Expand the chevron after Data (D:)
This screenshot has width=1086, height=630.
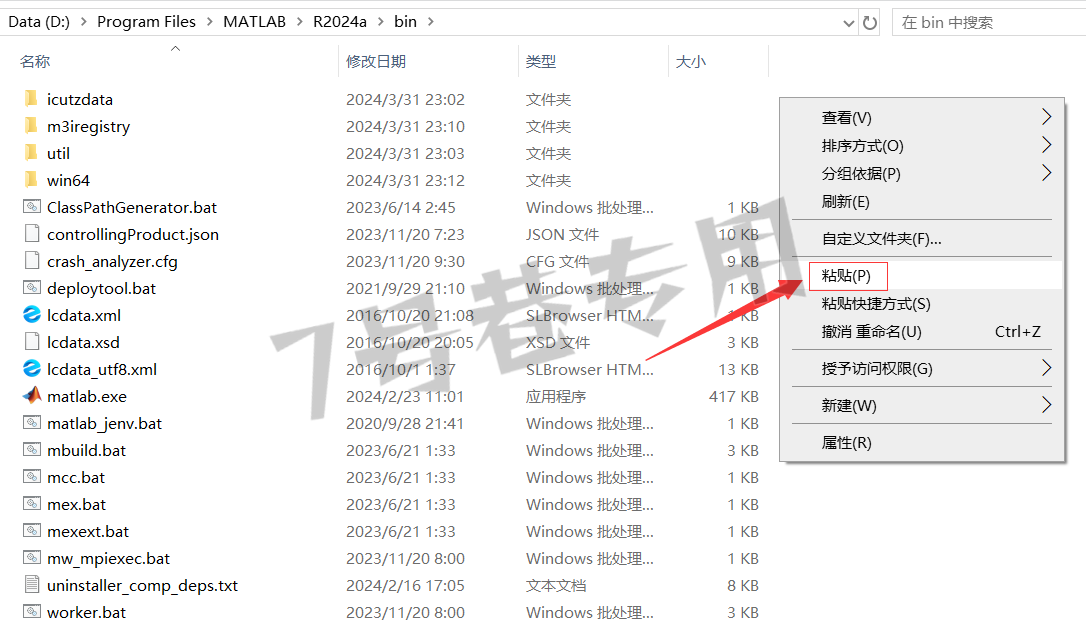84,22
